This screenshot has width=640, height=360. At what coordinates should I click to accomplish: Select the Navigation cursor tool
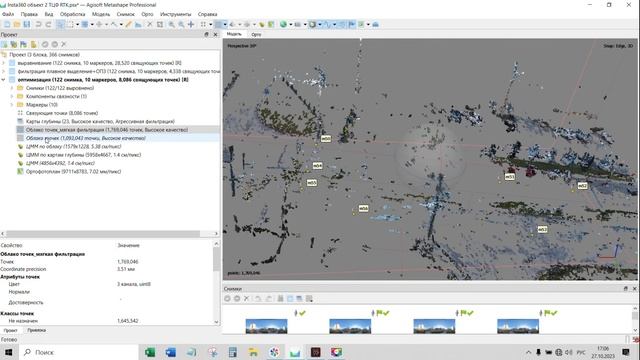click(60, 24)
